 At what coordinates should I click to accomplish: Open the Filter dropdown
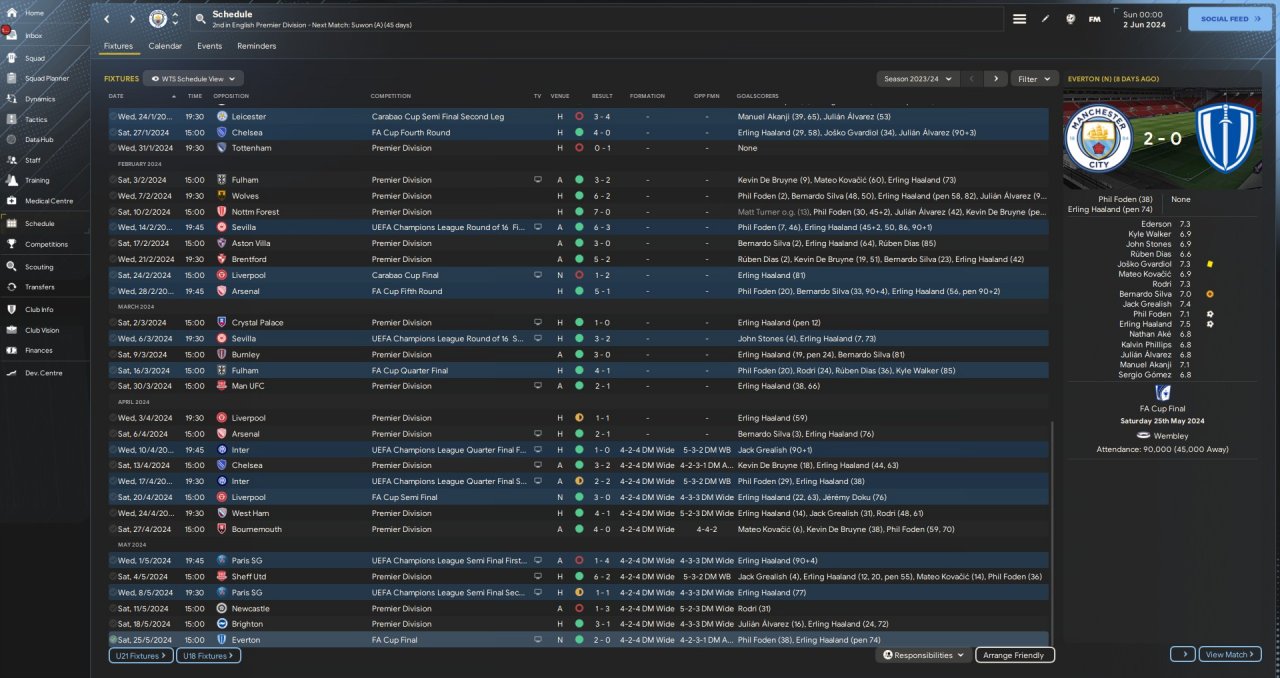pos(1035,78)
